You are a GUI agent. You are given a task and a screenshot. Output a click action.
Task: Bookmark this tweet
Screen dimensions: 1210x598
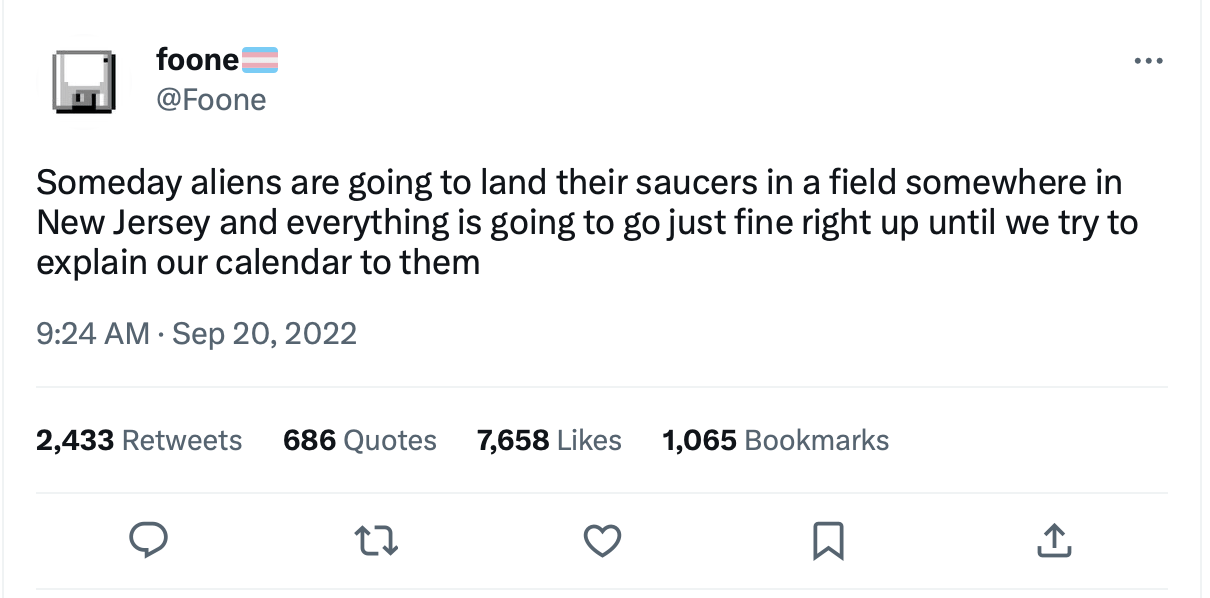point(826,540)
